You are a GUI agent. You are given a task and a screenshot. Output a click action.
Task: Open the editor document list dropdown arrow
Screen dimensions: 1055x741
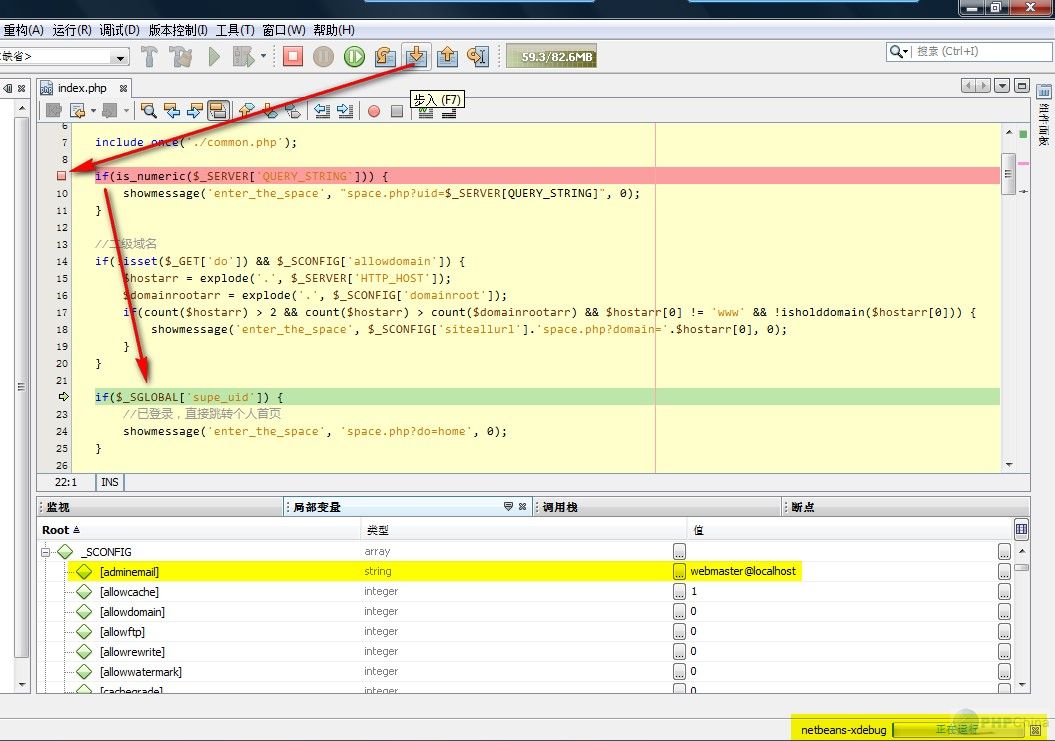[x=1003, y=87]
